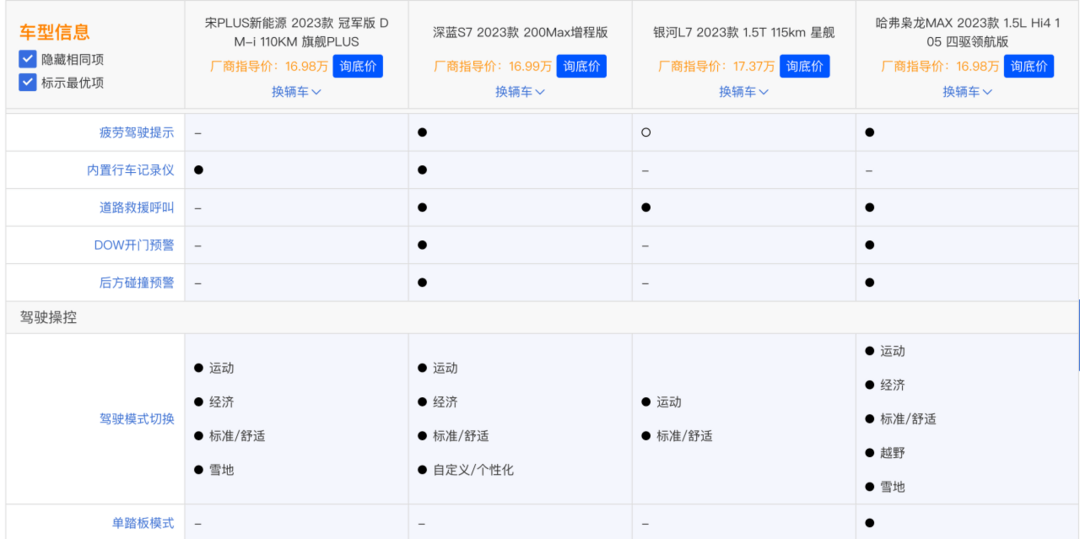Click 哈弗枭龙MAX dot in DOW开门预警 row
The image size is (1080, 539).
[x=869, y=245]
